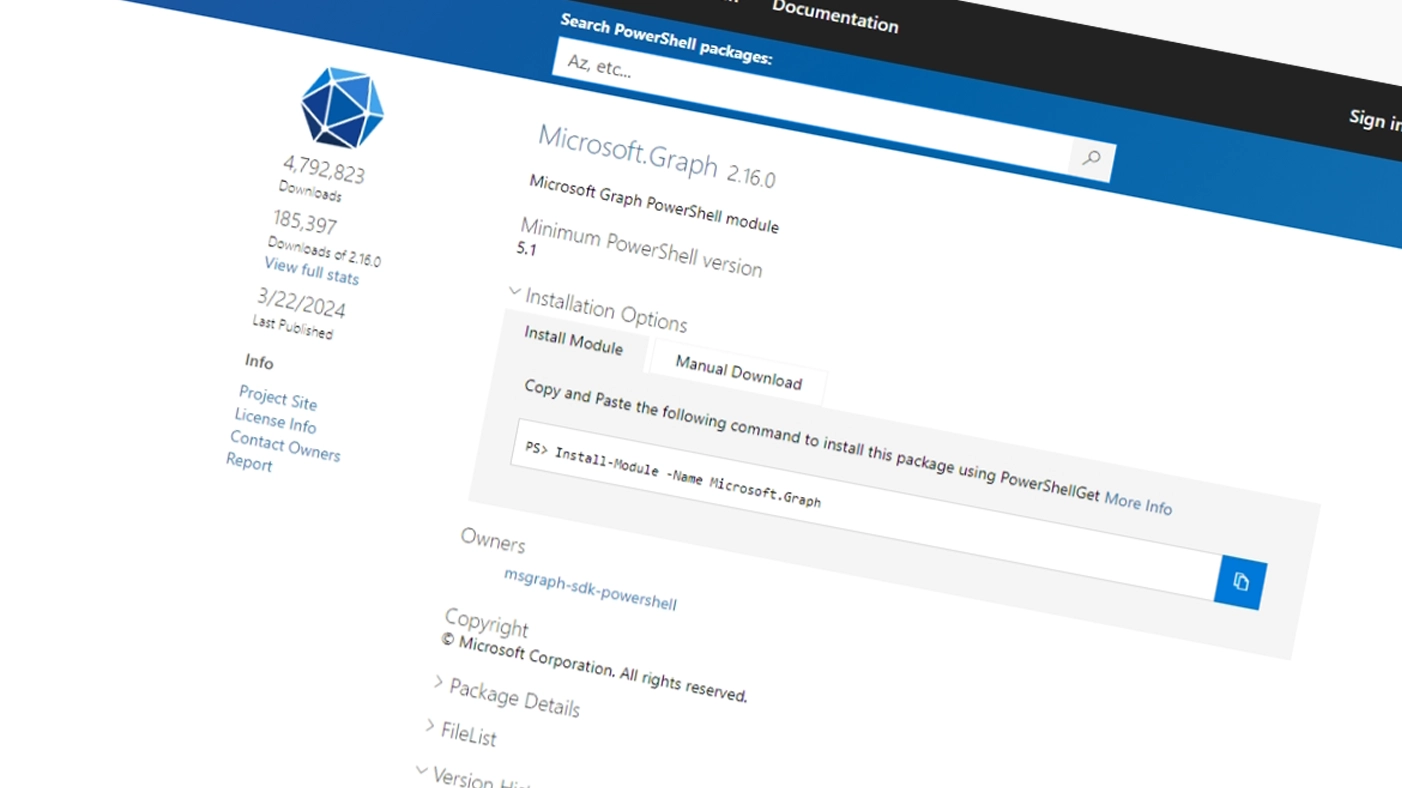The height and width of the screenshot is (788, 1402).
Task: Expand the FileList section
Action: tap(466, 733)
